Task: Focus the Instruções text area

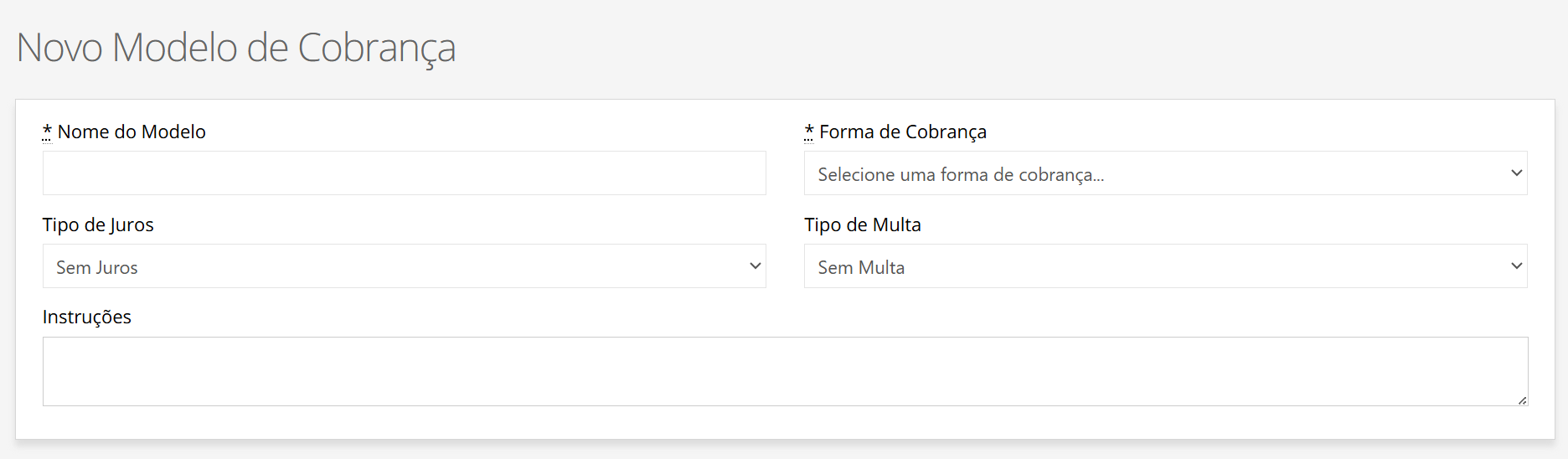Action: click(785, 371)
